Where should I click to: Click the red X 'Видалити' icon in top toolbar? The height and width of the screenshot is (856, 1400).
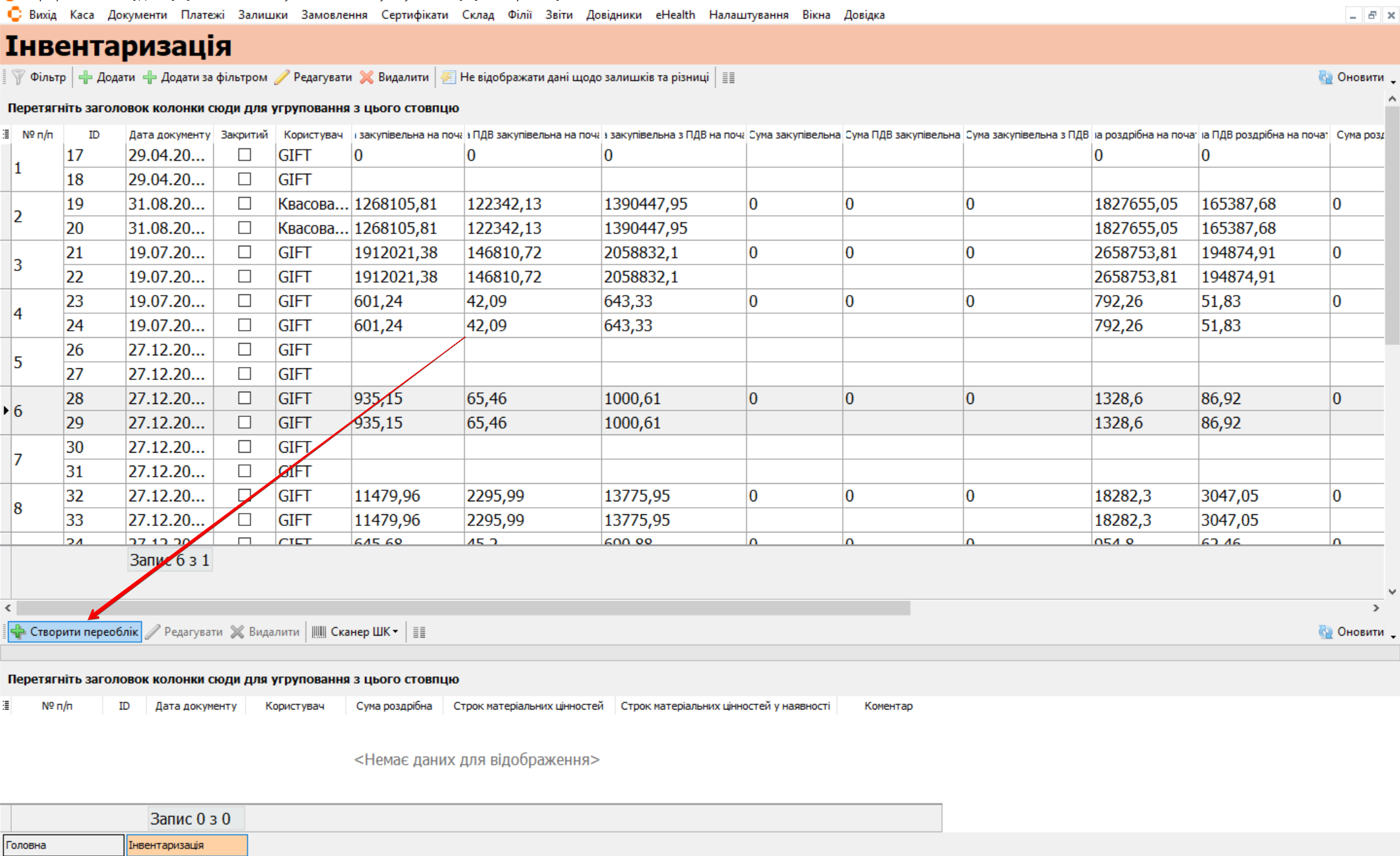[367, 77]
